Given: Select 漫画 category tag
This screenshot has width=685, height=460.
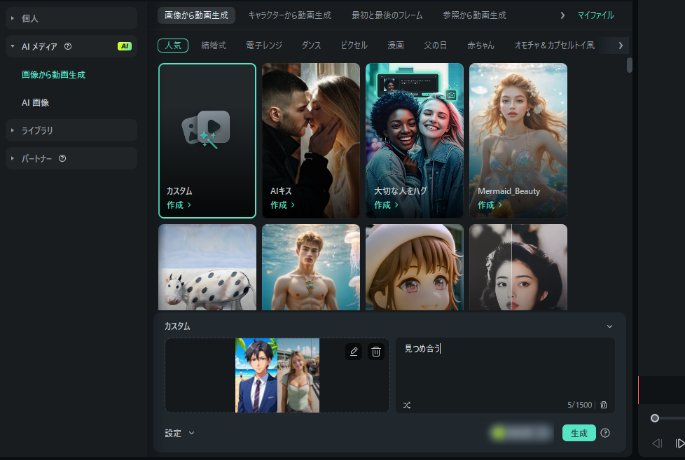Looking at the screenshot, I should click(395, 45).
